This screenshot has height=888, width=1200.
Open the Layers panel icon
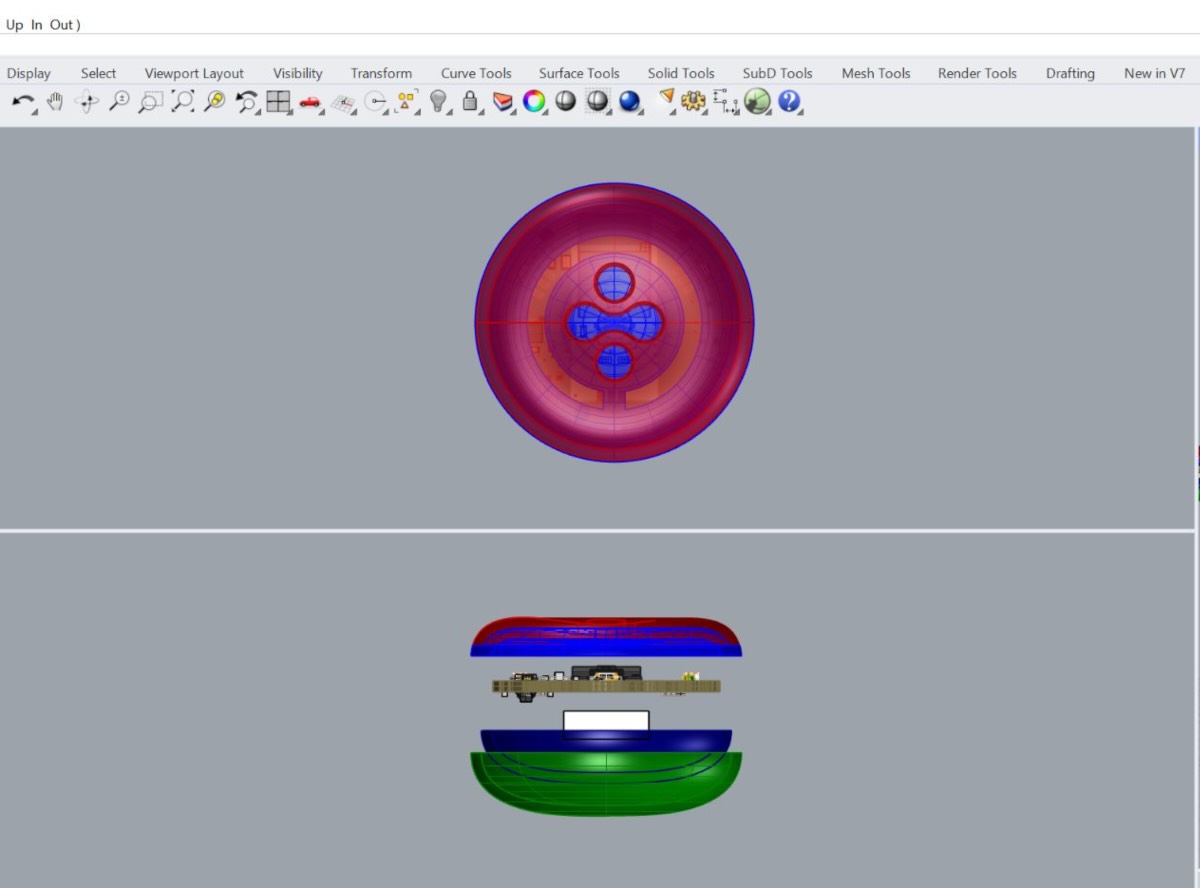coord(503,101)
